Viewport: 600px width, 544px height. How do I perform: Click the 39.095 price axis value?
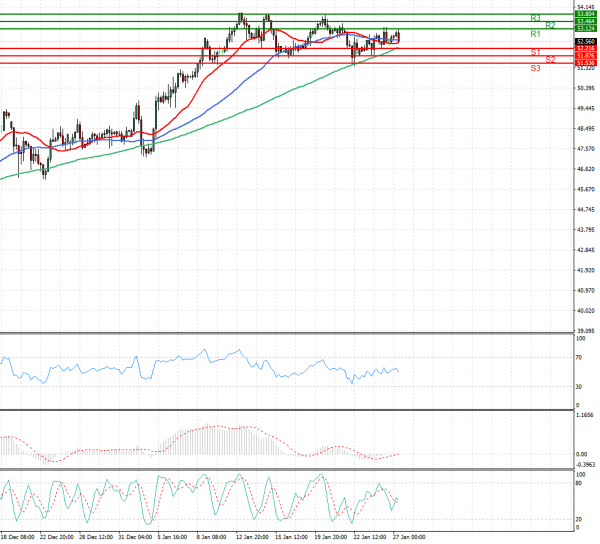pos(586,331)
